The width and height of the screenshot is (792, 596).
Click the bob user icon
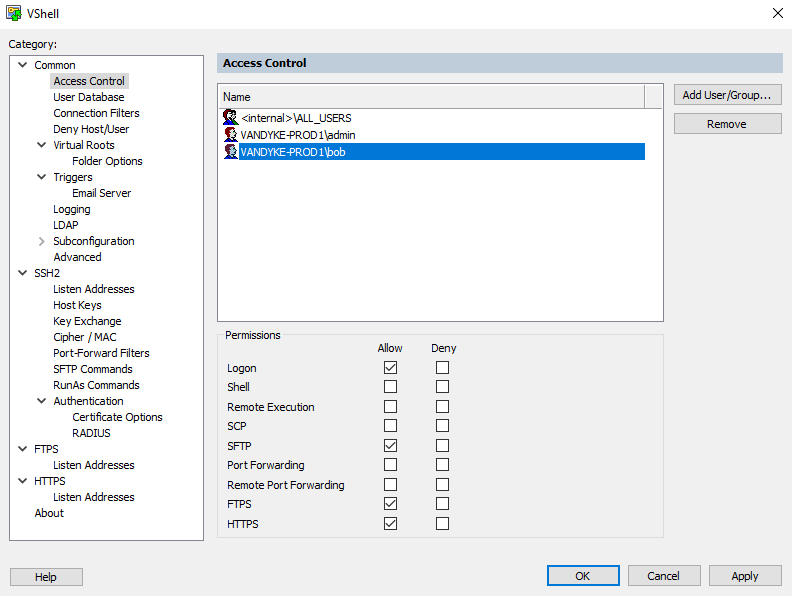[231, 152]
